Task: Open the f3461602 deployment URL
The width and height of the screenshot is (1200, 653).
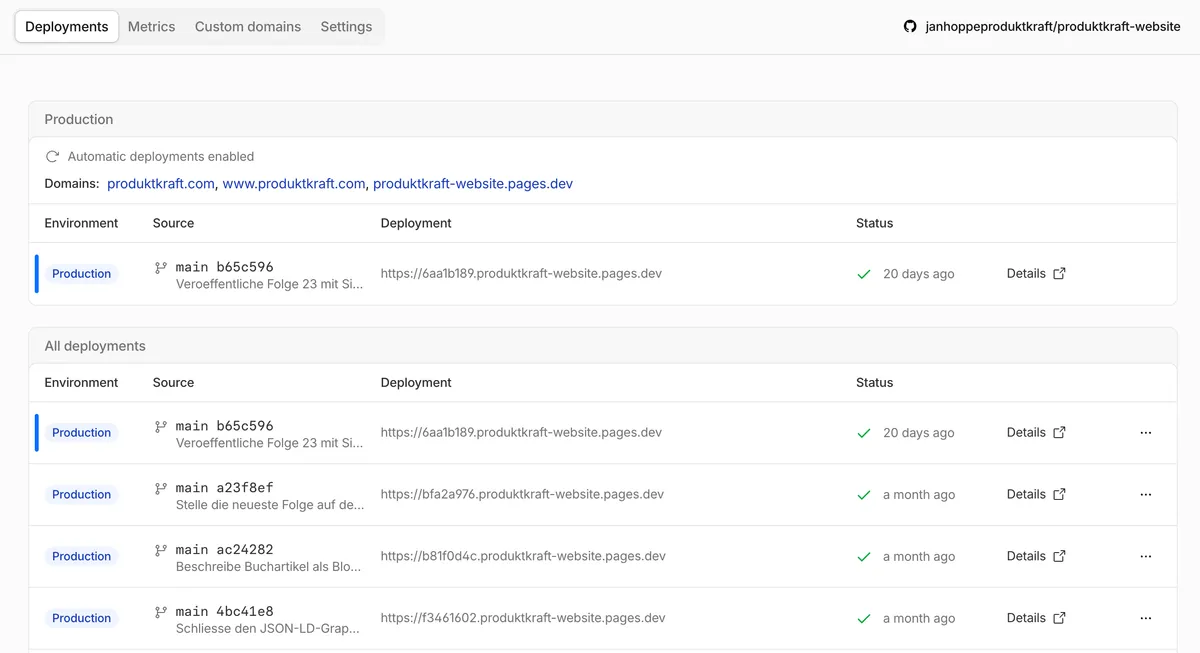Action: [523, 618]
